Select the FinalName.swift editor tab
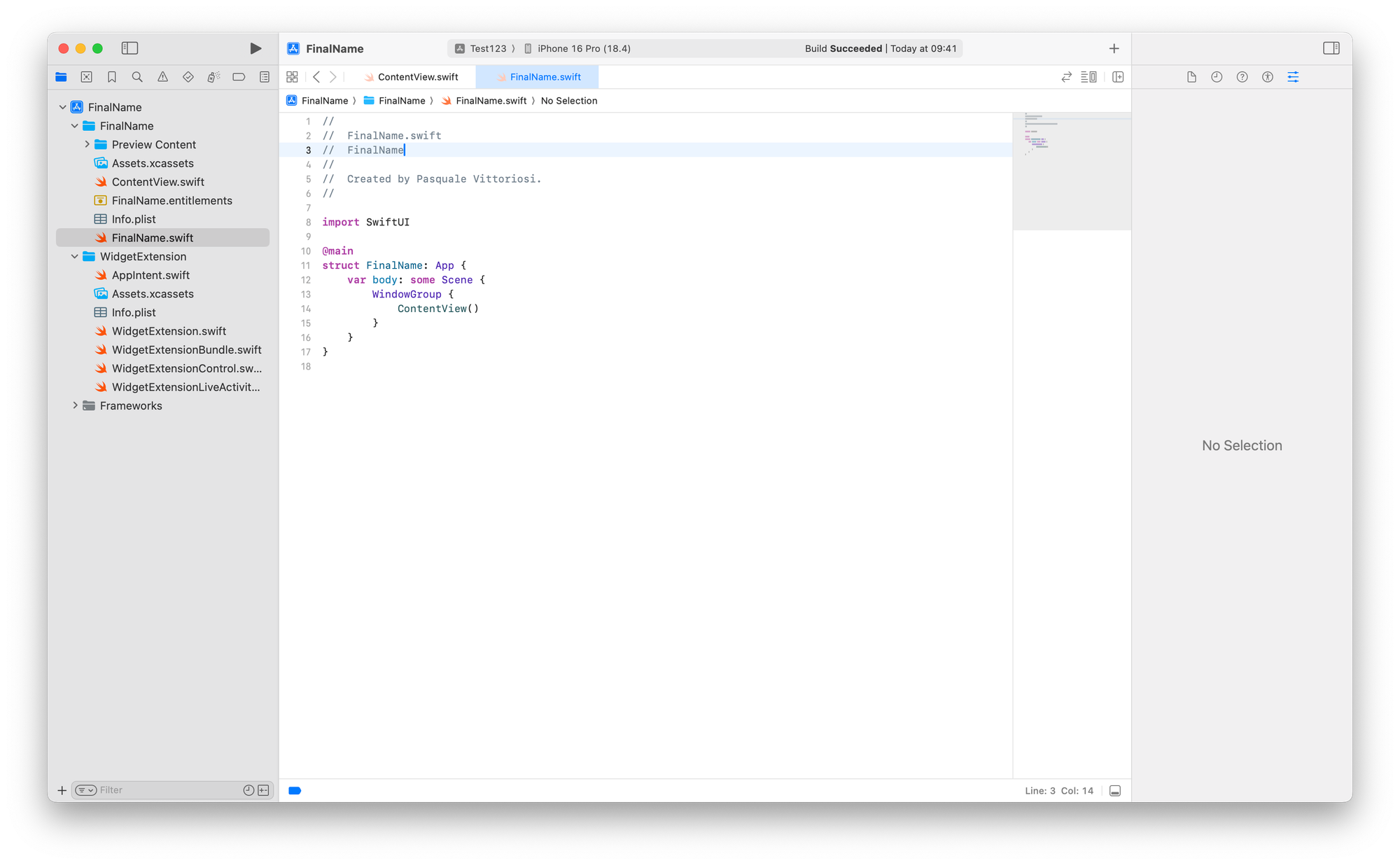The image size is (1400, 865). pos(545,77)
